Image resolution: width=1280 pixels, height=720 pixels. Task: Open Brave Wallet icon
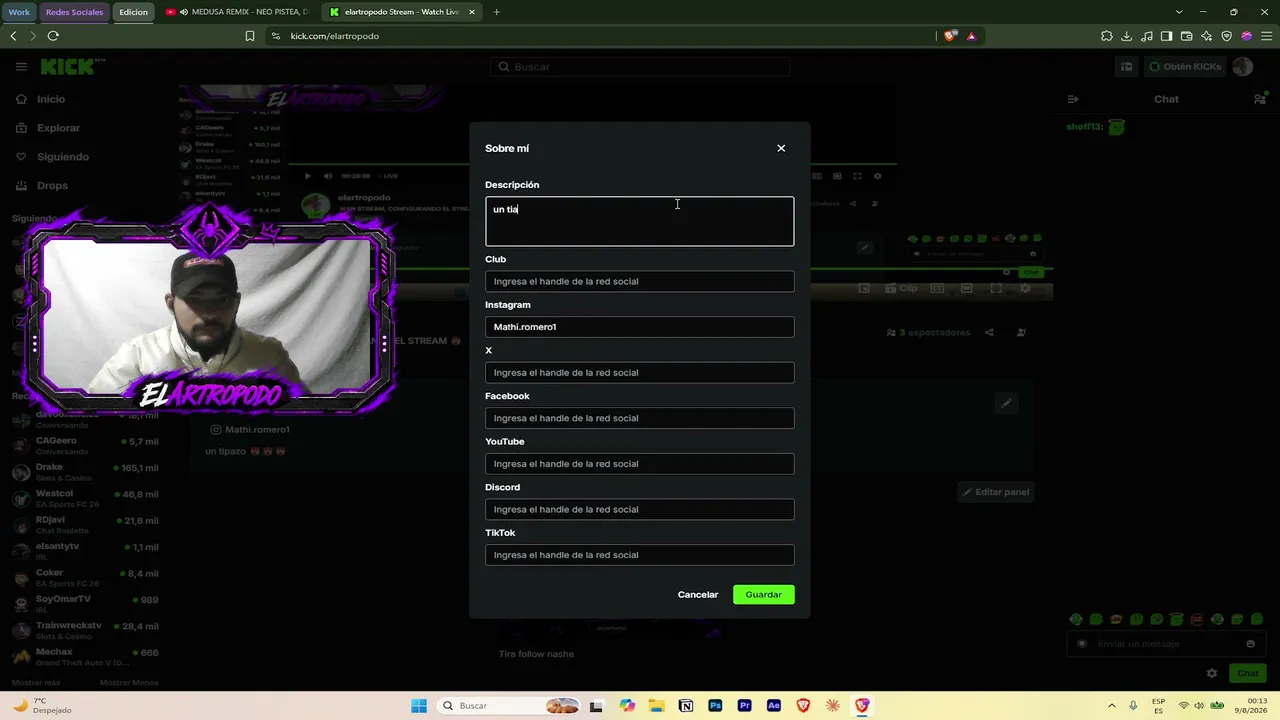pyautogui.click(x=1186, y=36)
